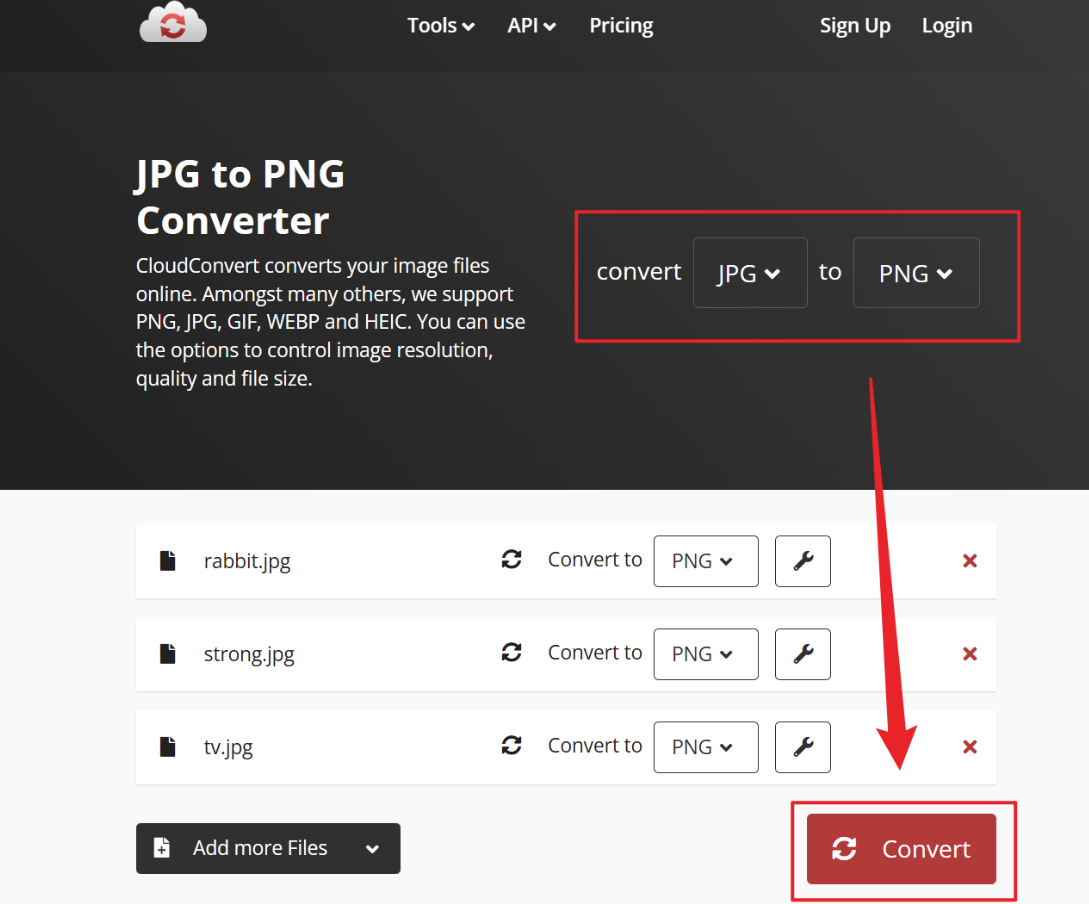This screenshot has height=904, width=1089.
Task: Click the file icon beside tv.jpg
Action: (167, 746)
